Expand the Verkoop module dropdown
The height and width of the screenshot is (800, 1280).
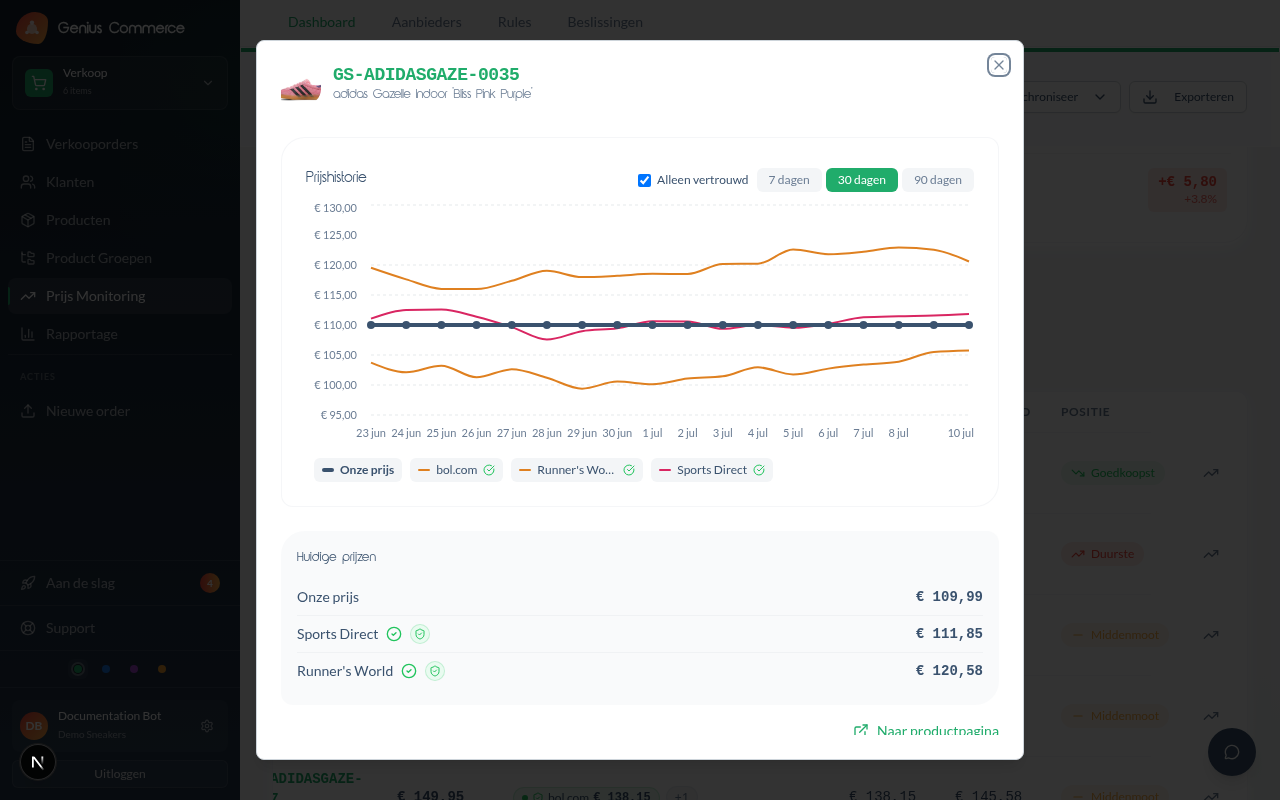(120, 82)
